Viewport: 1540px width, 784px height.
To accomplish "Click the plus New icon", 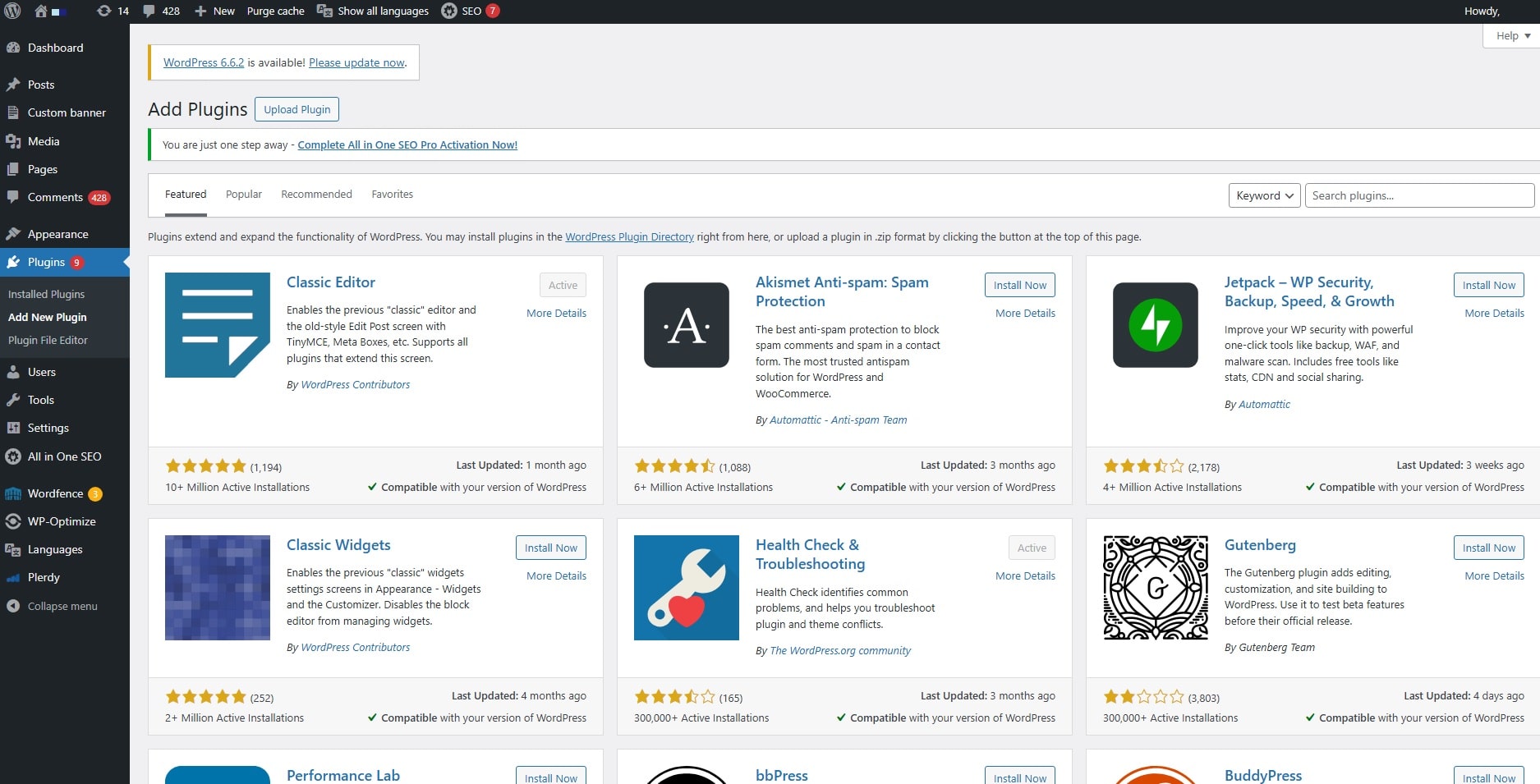I will (200, 11).
